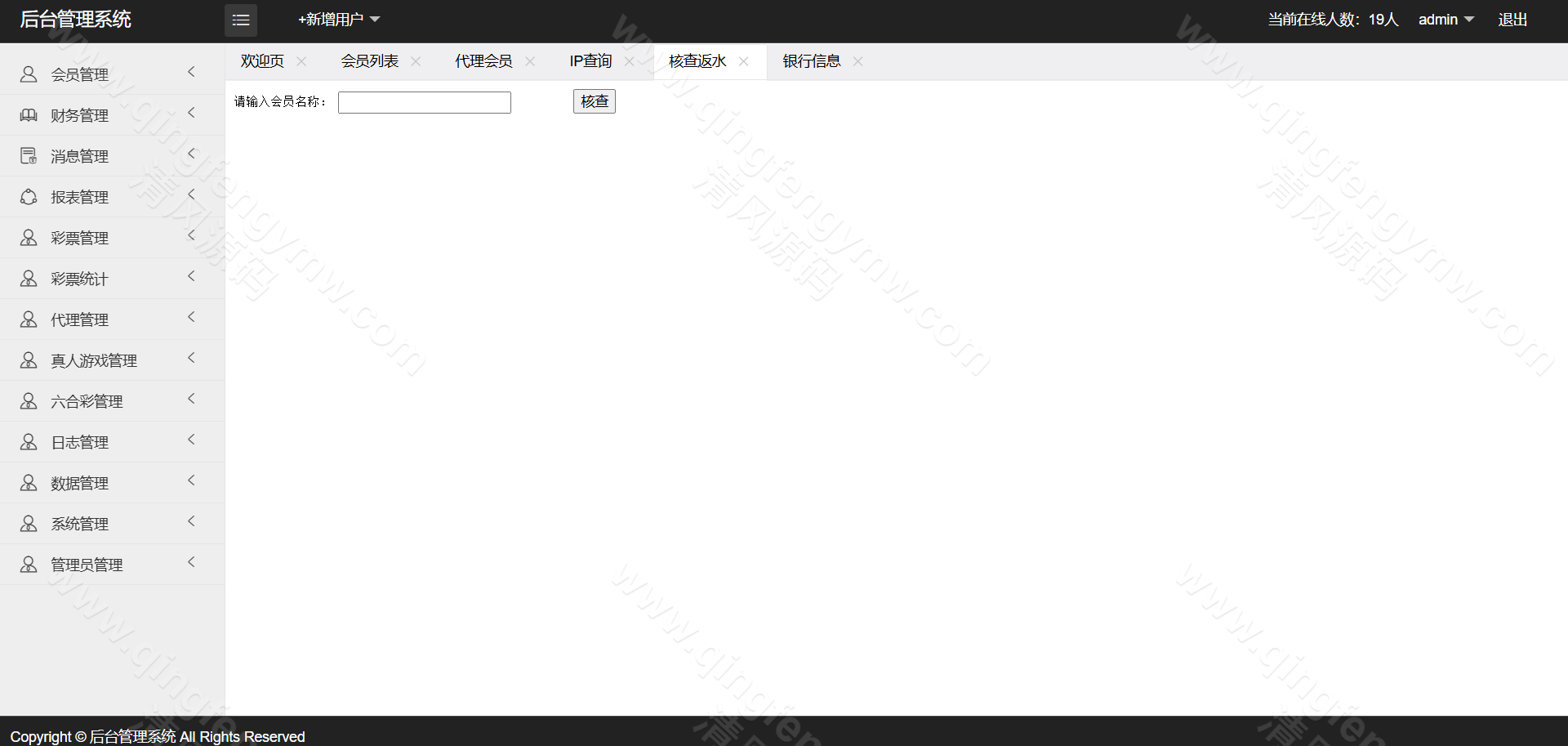Expand the 代理管理 chevron arrow
Screen dimensions: 1568x746
click(192, 318)
